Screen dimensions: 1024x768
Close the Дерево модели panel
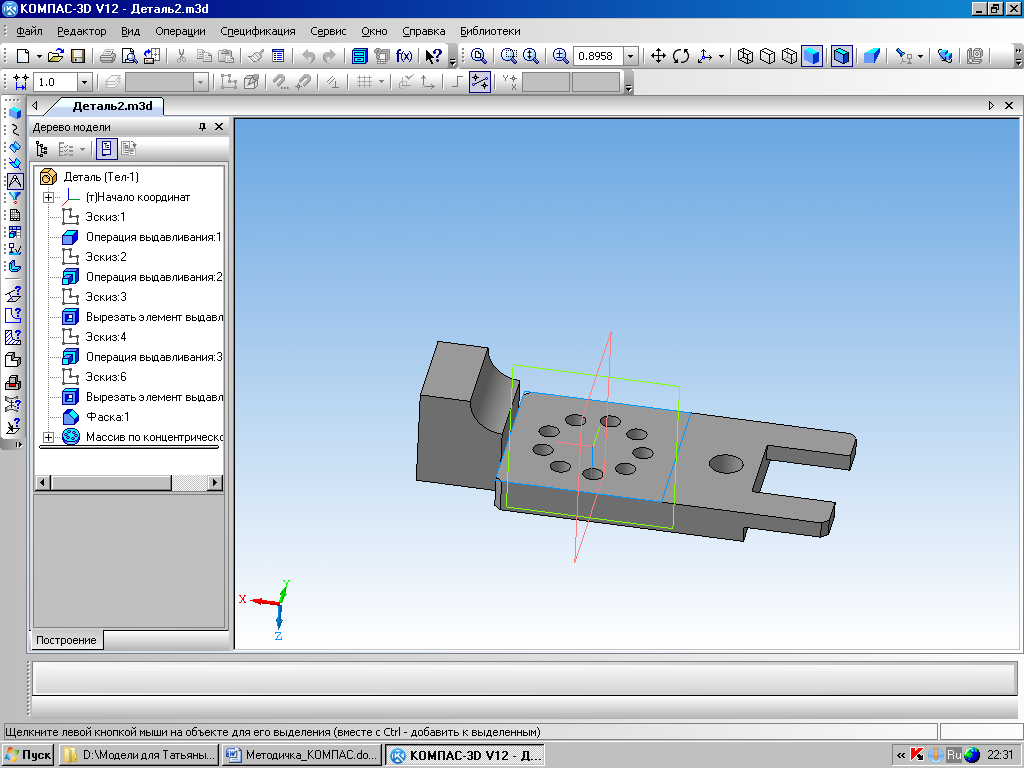(x=219, y=127)
